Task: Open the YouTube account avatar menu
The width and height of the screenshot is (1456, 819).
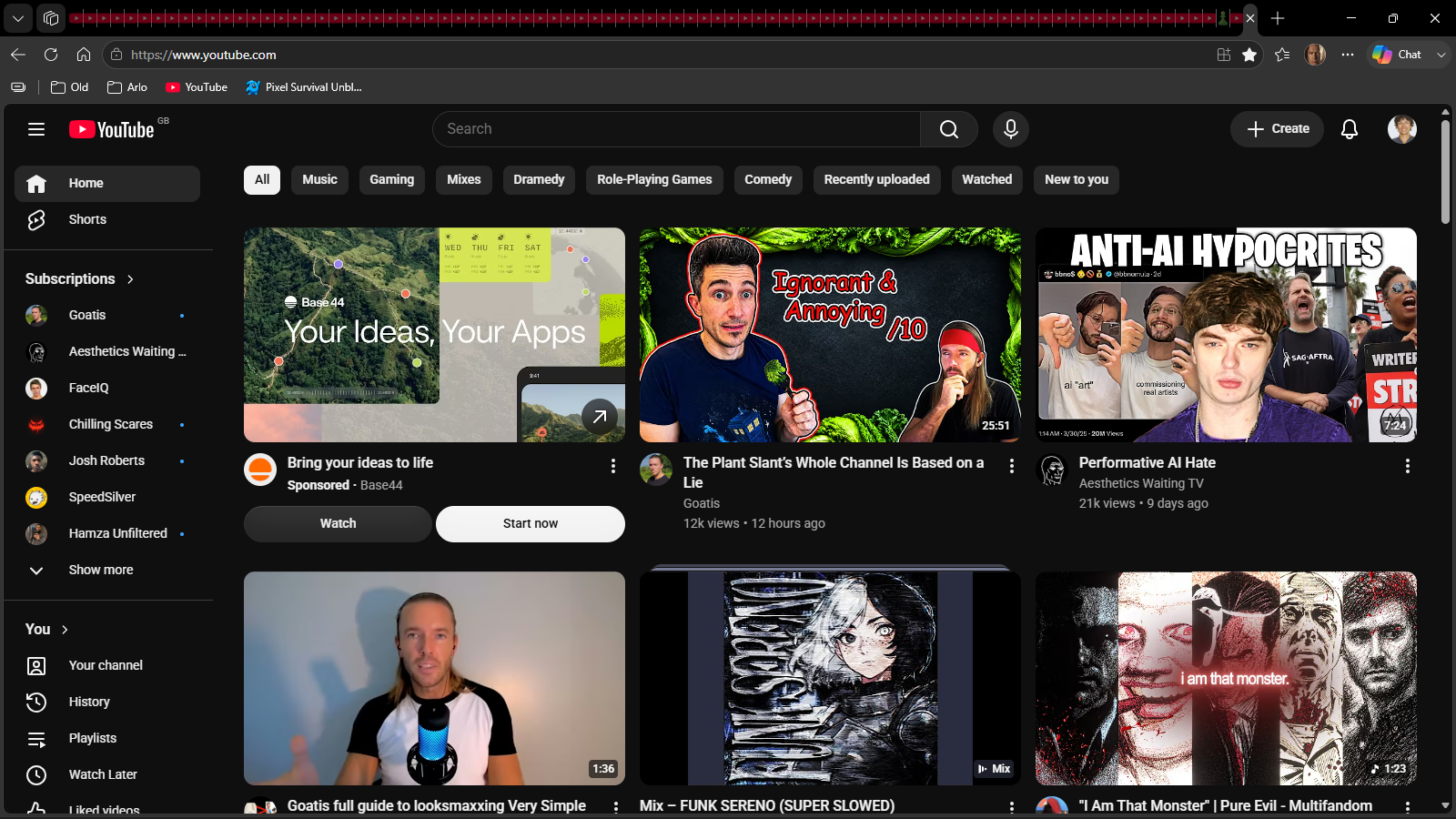Action: point(1402,129)
